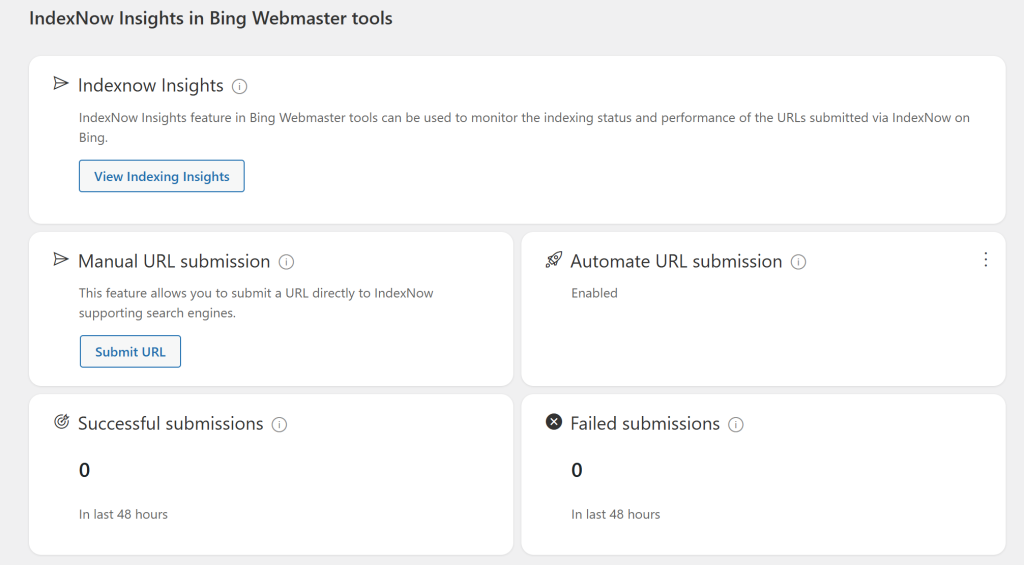Click 'In last 48 hours' under Successful submissions
This screenshot has height=565, width=1024.
123,514
